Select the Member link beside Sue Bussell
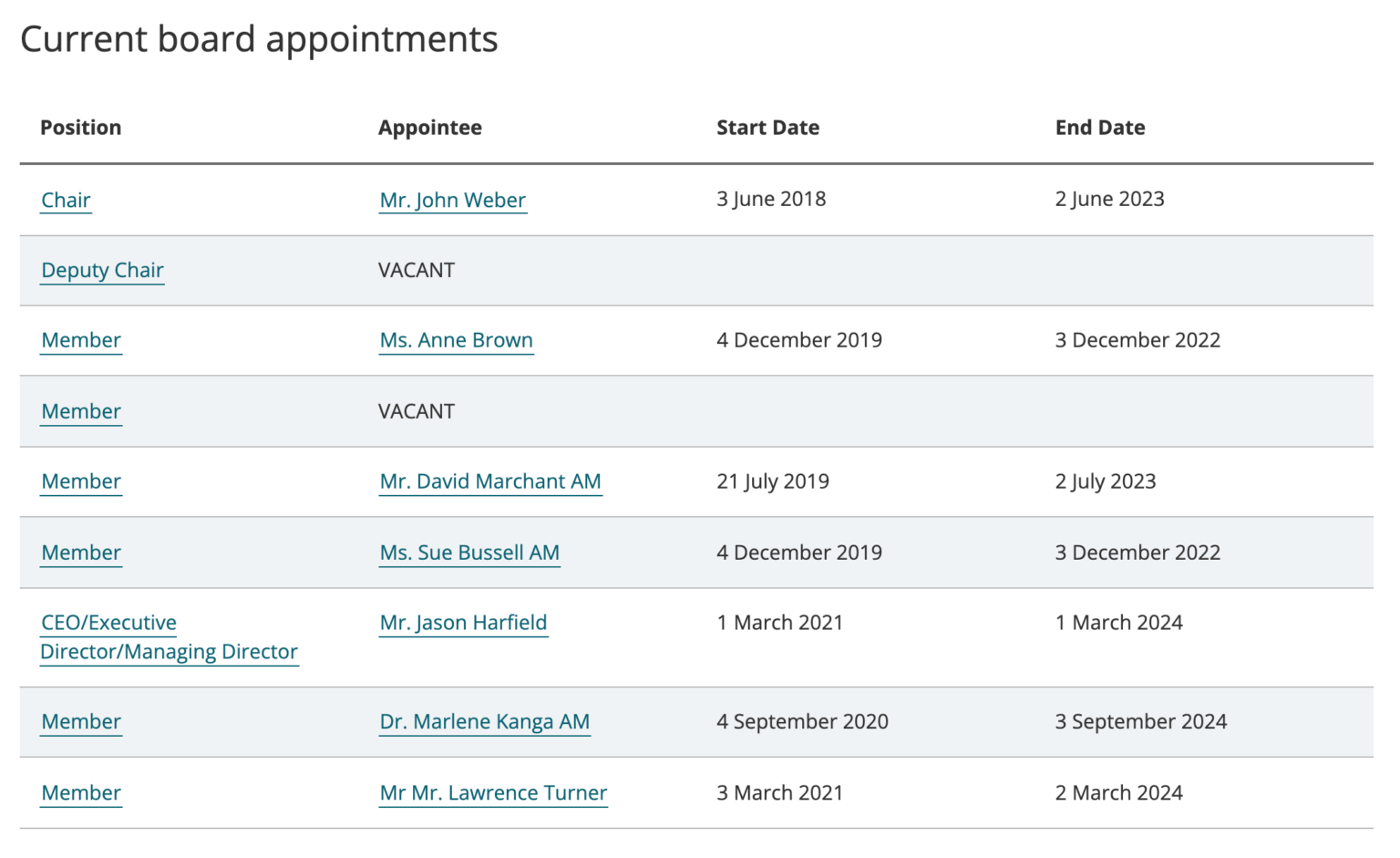The height and width of the screenshot is (858, 1400). pyautogui.click(x=80, y=553)
